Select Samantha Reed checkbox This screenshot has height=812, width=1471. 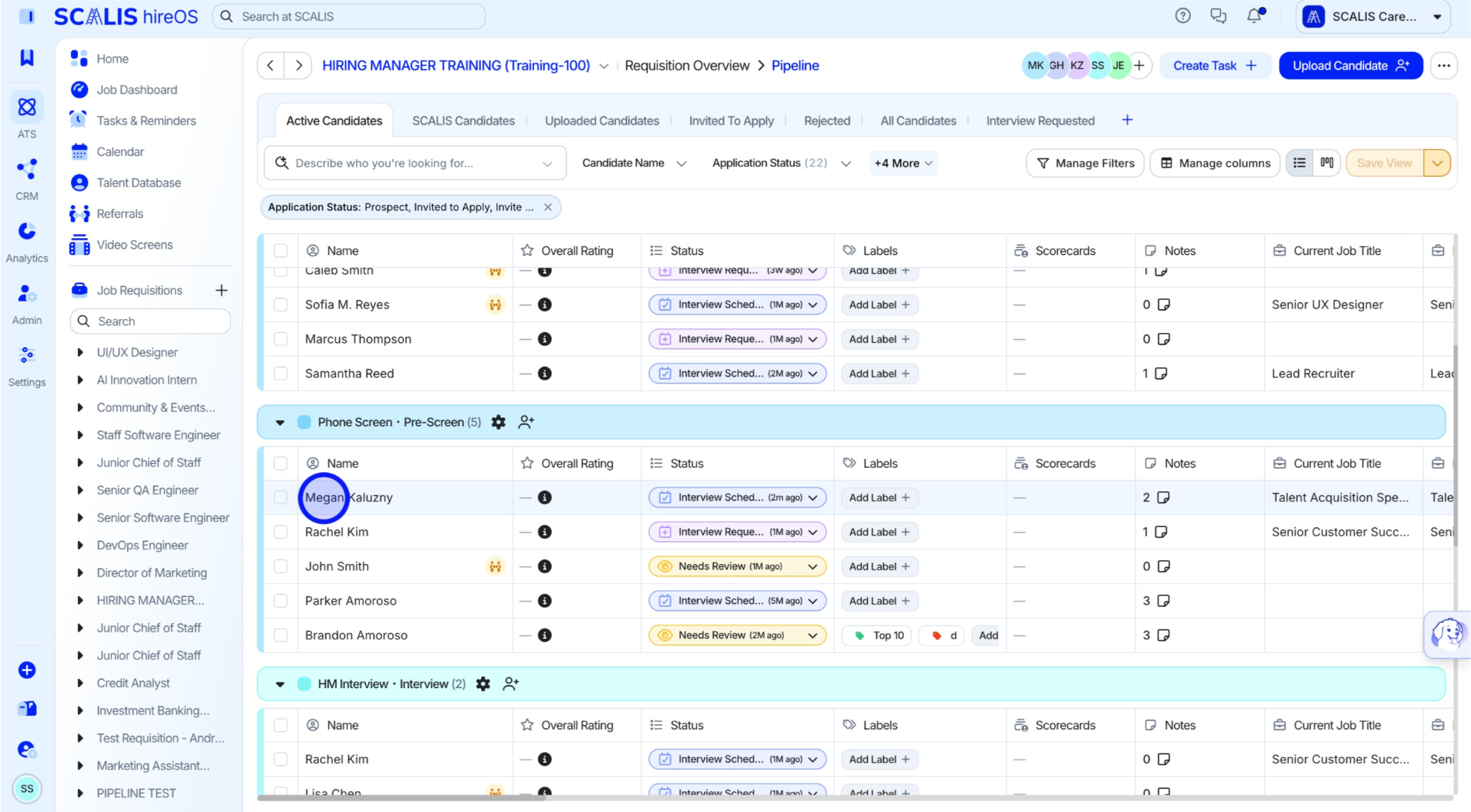281,373
